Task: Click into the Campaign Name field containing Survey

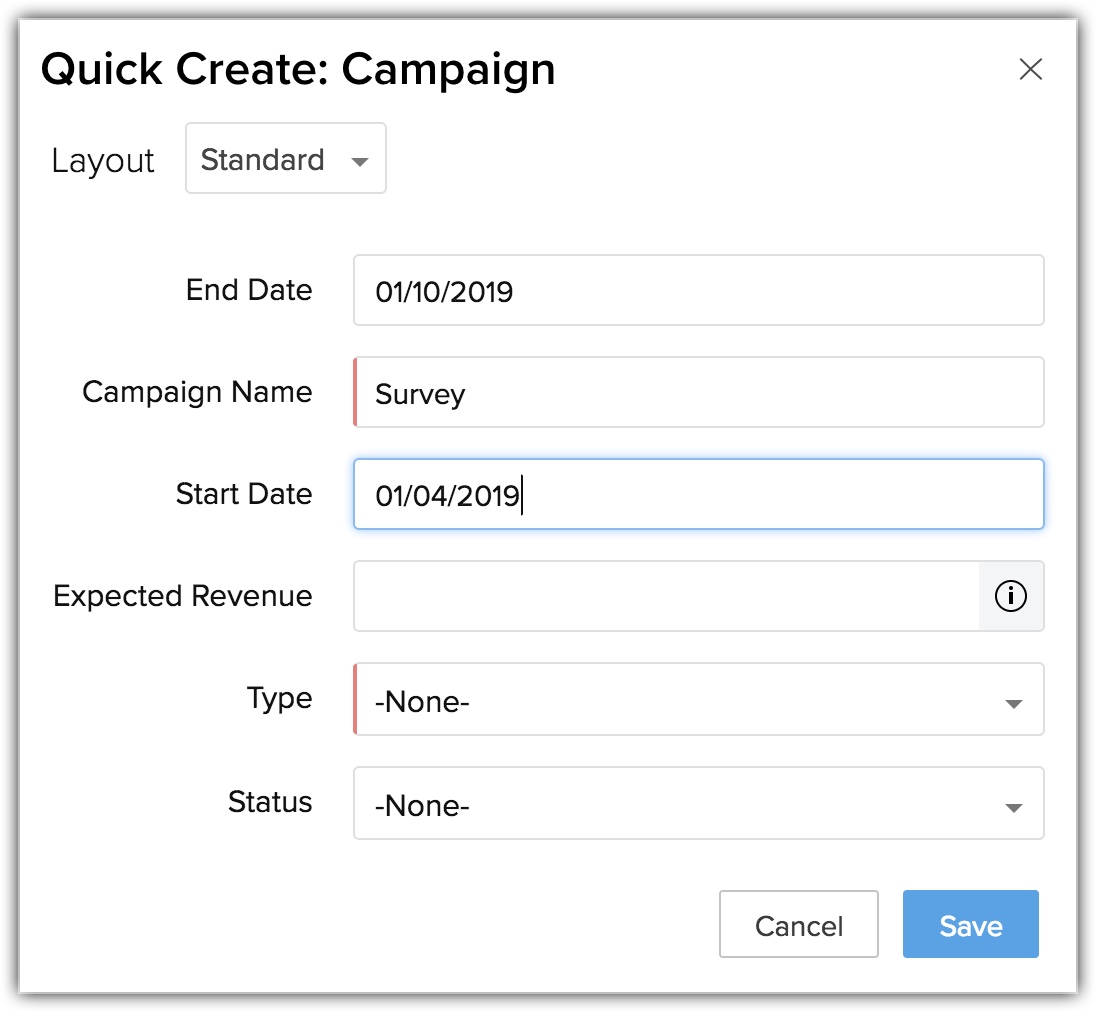Action: [698, 393]
